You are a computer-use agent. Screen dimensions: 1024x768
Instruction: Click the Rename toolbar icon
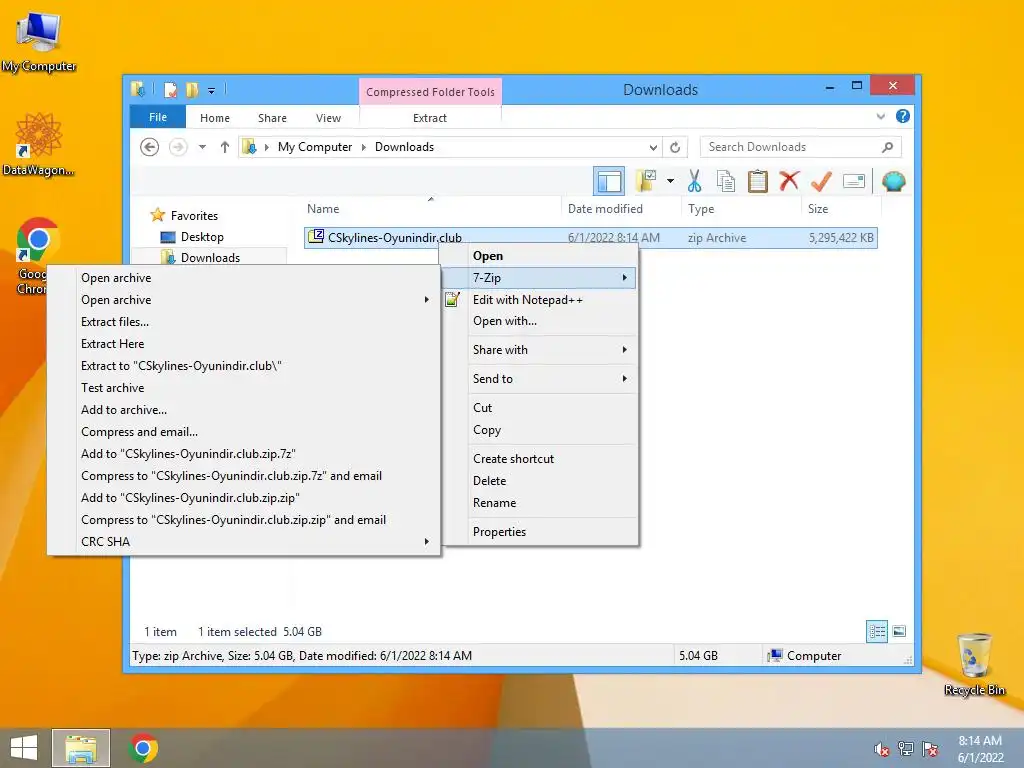[x=854, y=181]
